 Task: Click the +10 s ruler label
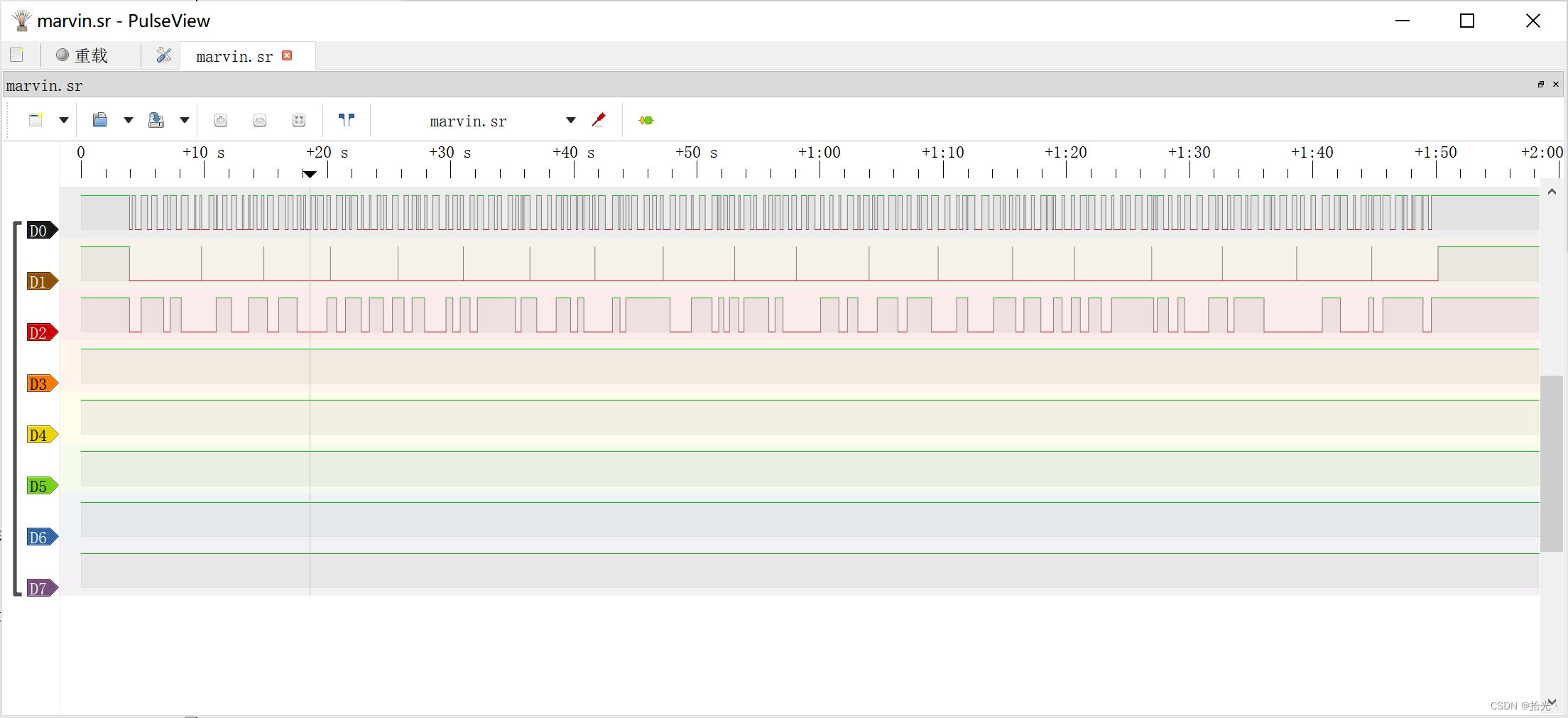point(204,152)
